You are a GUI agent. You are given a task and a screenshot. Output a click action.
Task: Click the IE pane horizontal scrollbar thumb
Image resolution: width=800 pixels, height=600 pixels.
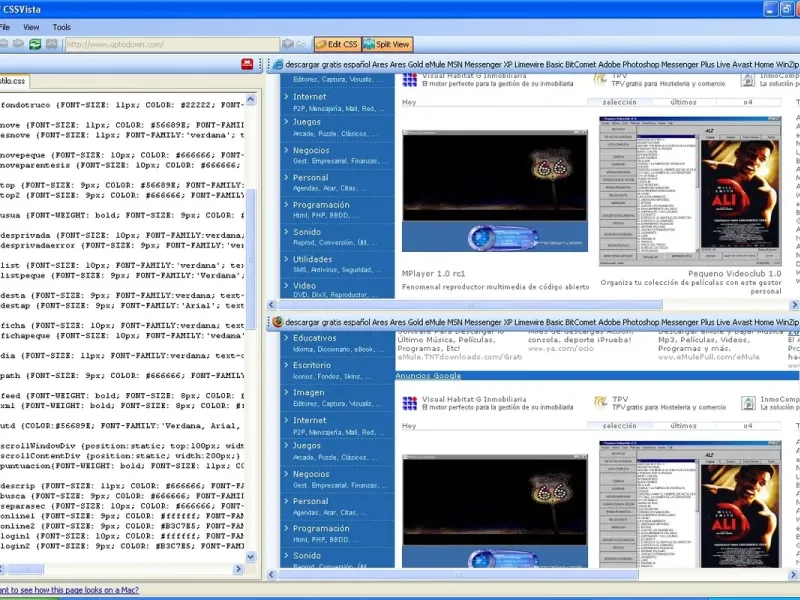tap(469, 305)
